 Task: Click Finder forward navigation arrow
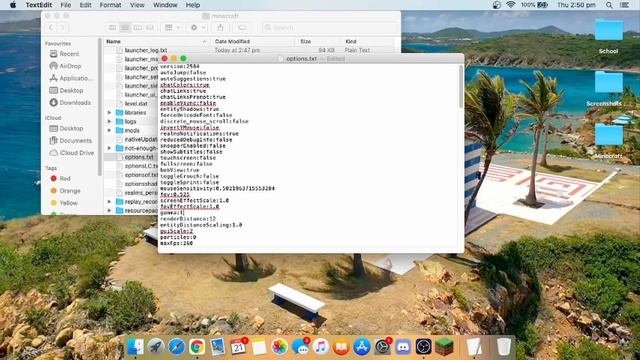(62, 27)
